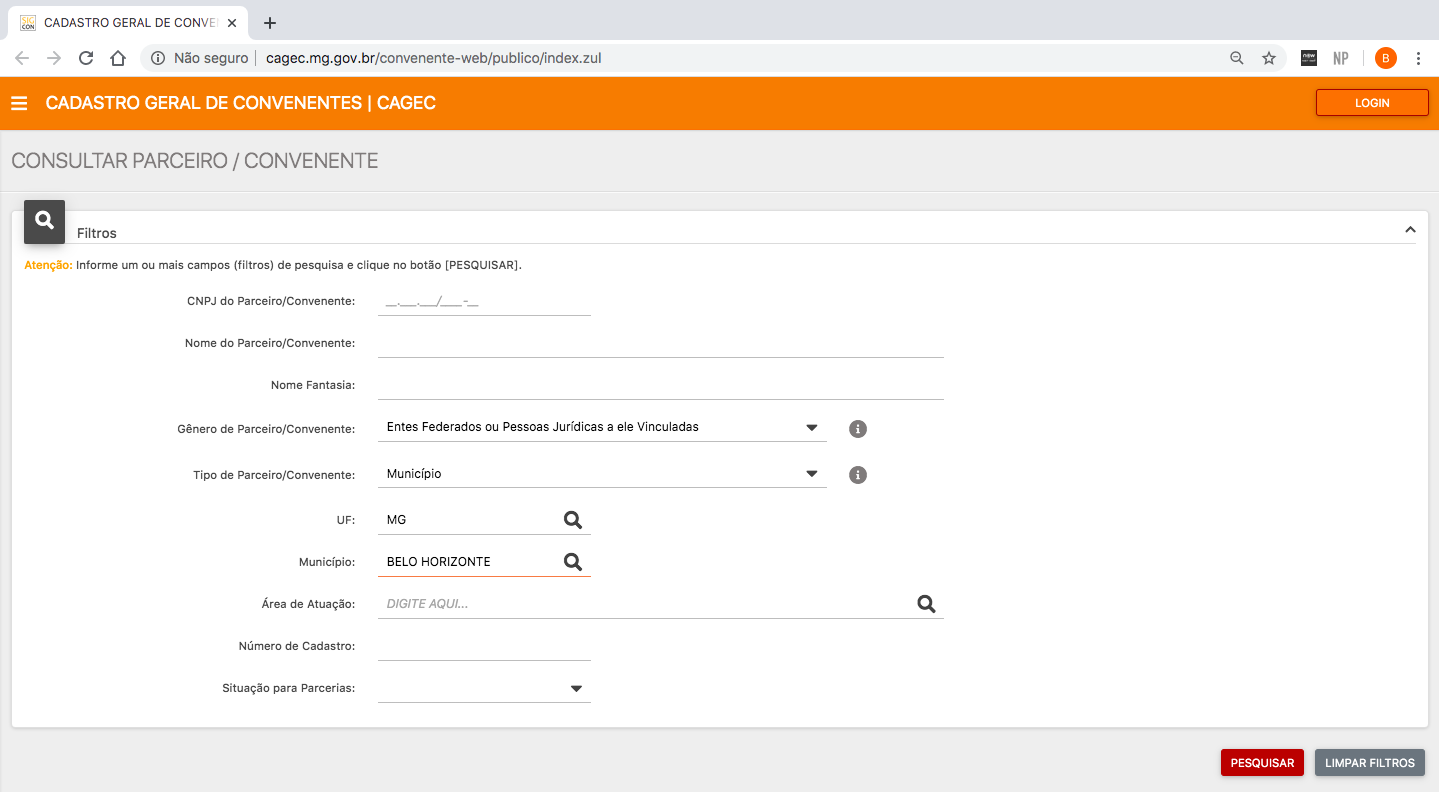This screenshot has height=792, width=1439.
Task: Click the Filtros magnifier icon box
Action: tap(44, 221)
